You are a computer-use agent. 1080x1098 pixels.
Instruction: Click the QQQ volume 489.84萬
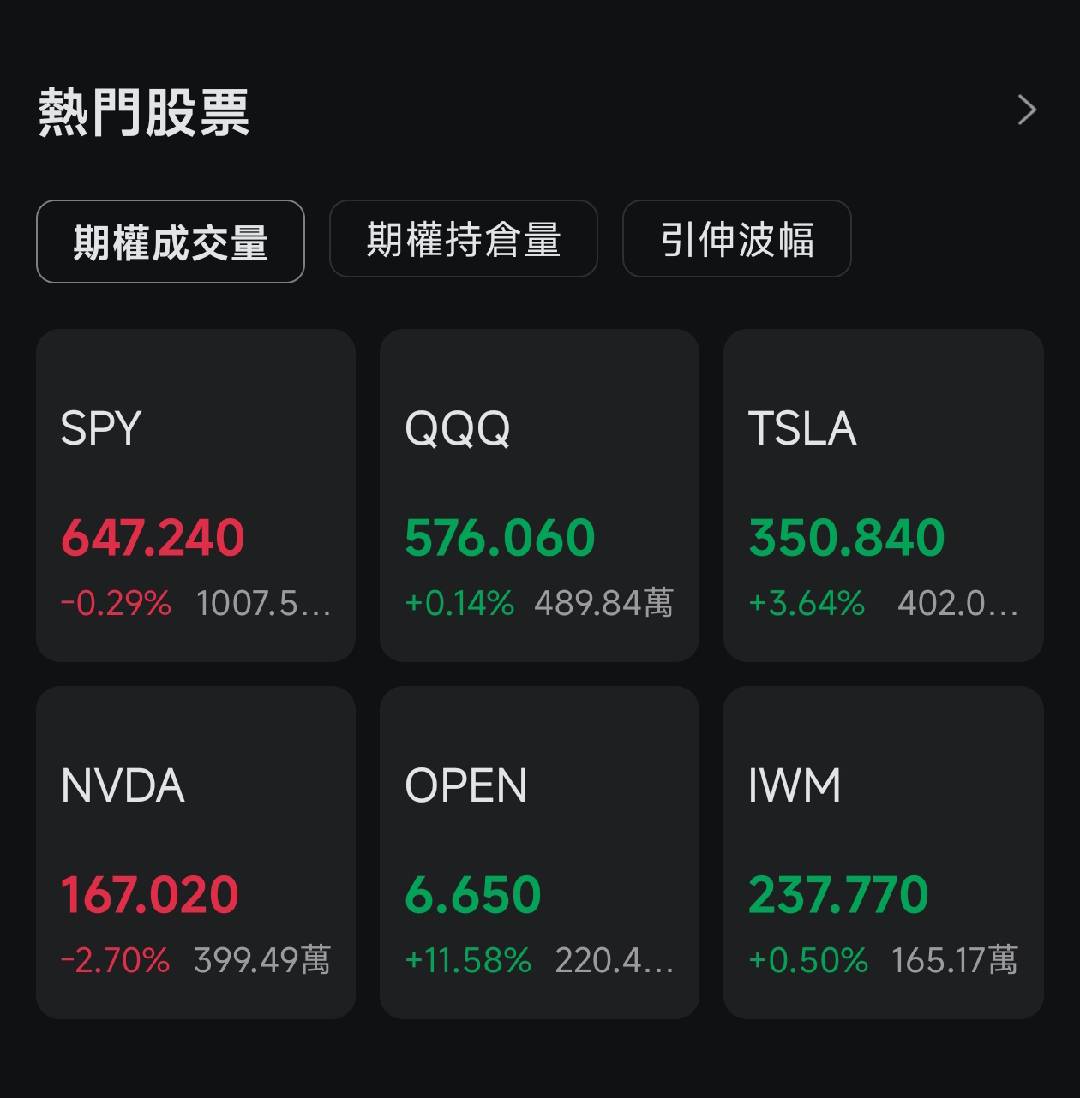pyautogui.click(x=604, y=604)
